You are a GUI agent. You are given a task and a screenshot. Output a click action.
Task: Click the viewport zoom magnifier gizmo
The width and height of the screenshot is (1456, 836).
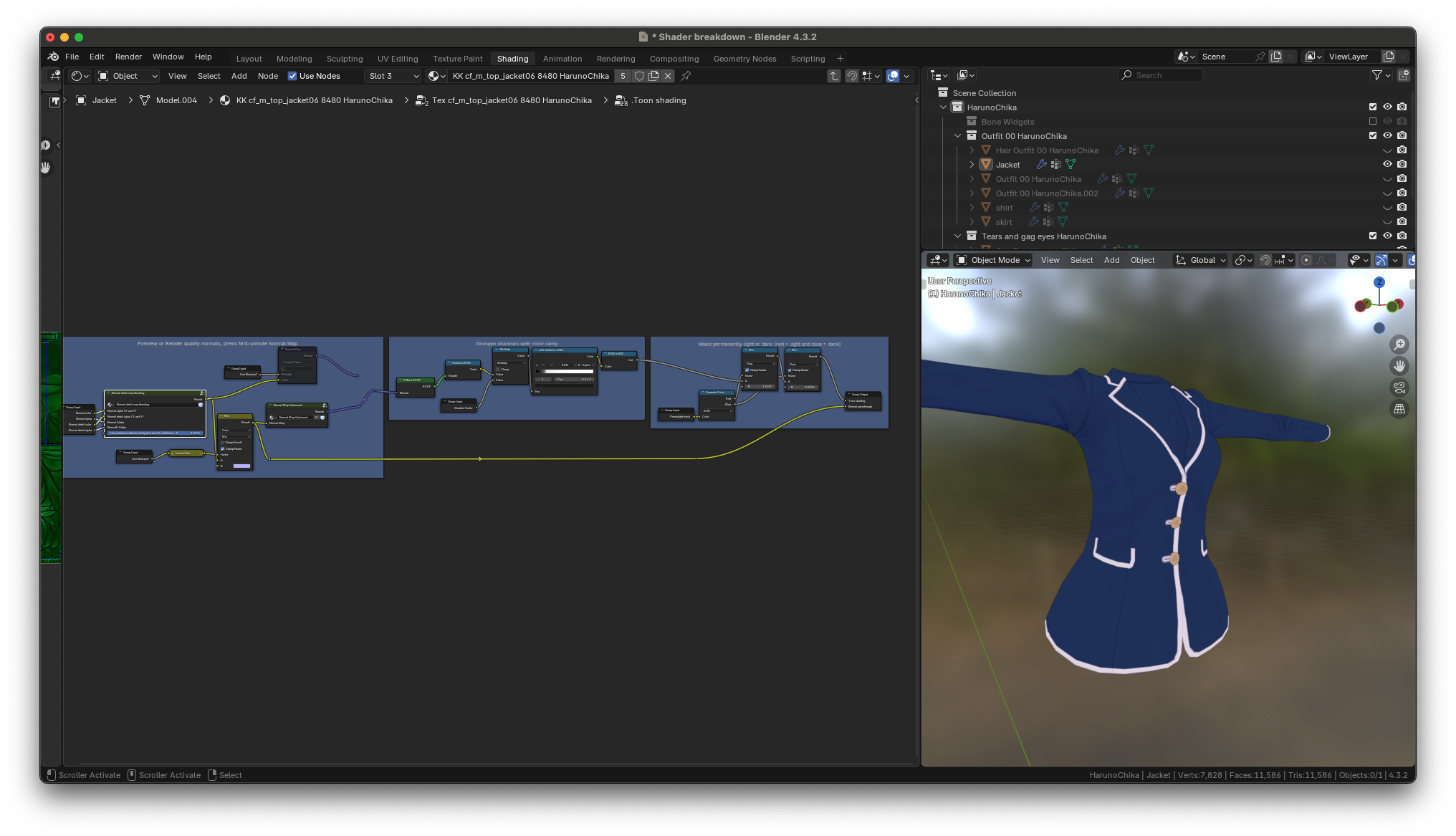point(1399,345)
